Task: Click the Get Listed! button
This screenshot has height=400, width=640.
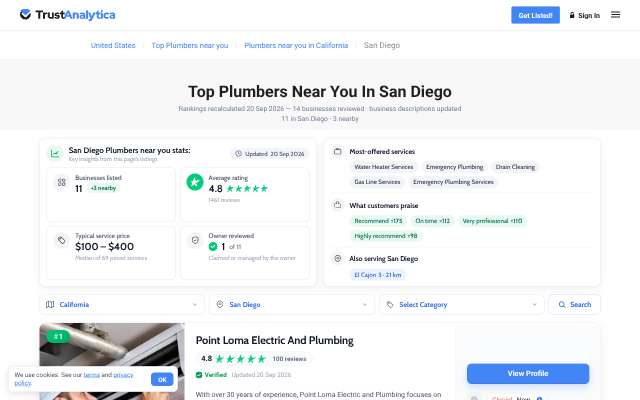Action: point(536,15)
